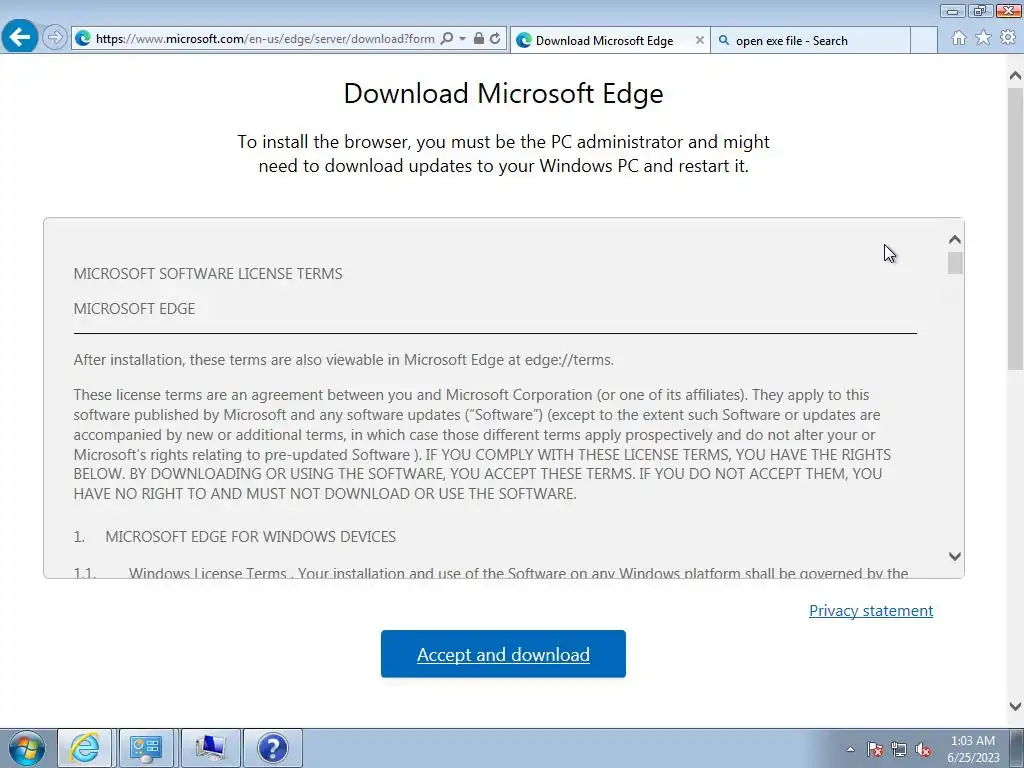Screen dimensions: 1024x768
Task: Close the Download Microsoft Edge tab
Action: [699, 40]
